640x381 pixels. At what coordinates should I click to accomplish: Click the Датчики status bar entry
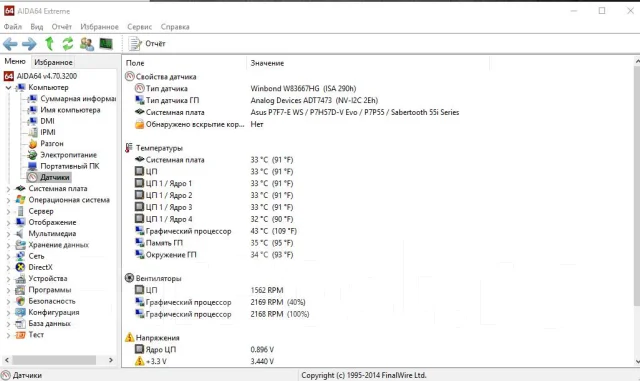pos(22,375)
